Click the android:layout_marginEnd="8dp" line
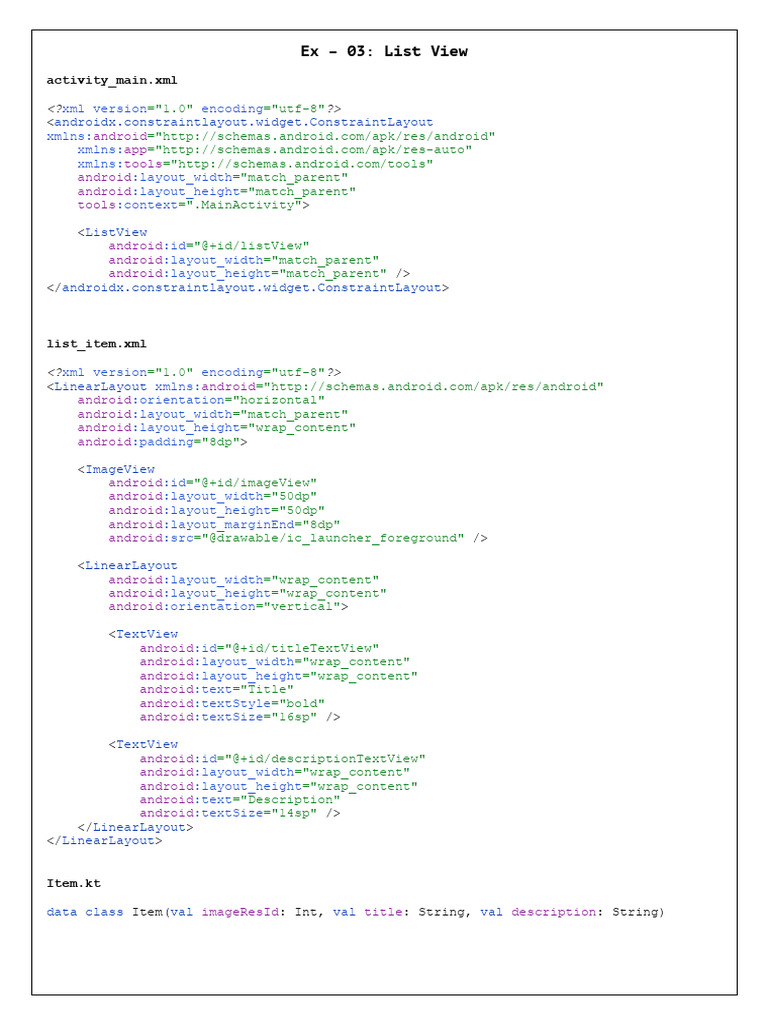Screen dimensions: 768x1024 click(x=225, y=524)
